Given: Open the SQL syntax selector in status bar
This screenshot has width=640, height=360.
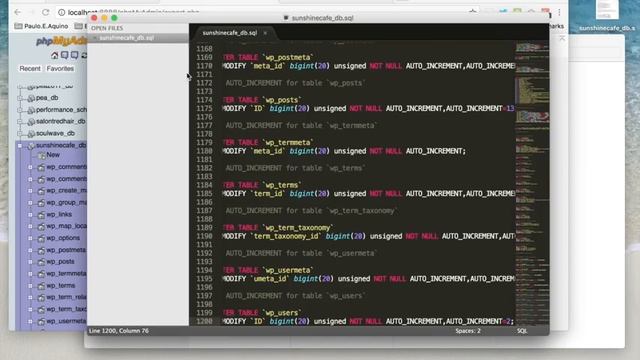Looking at the screenshot, I should 522,331.
